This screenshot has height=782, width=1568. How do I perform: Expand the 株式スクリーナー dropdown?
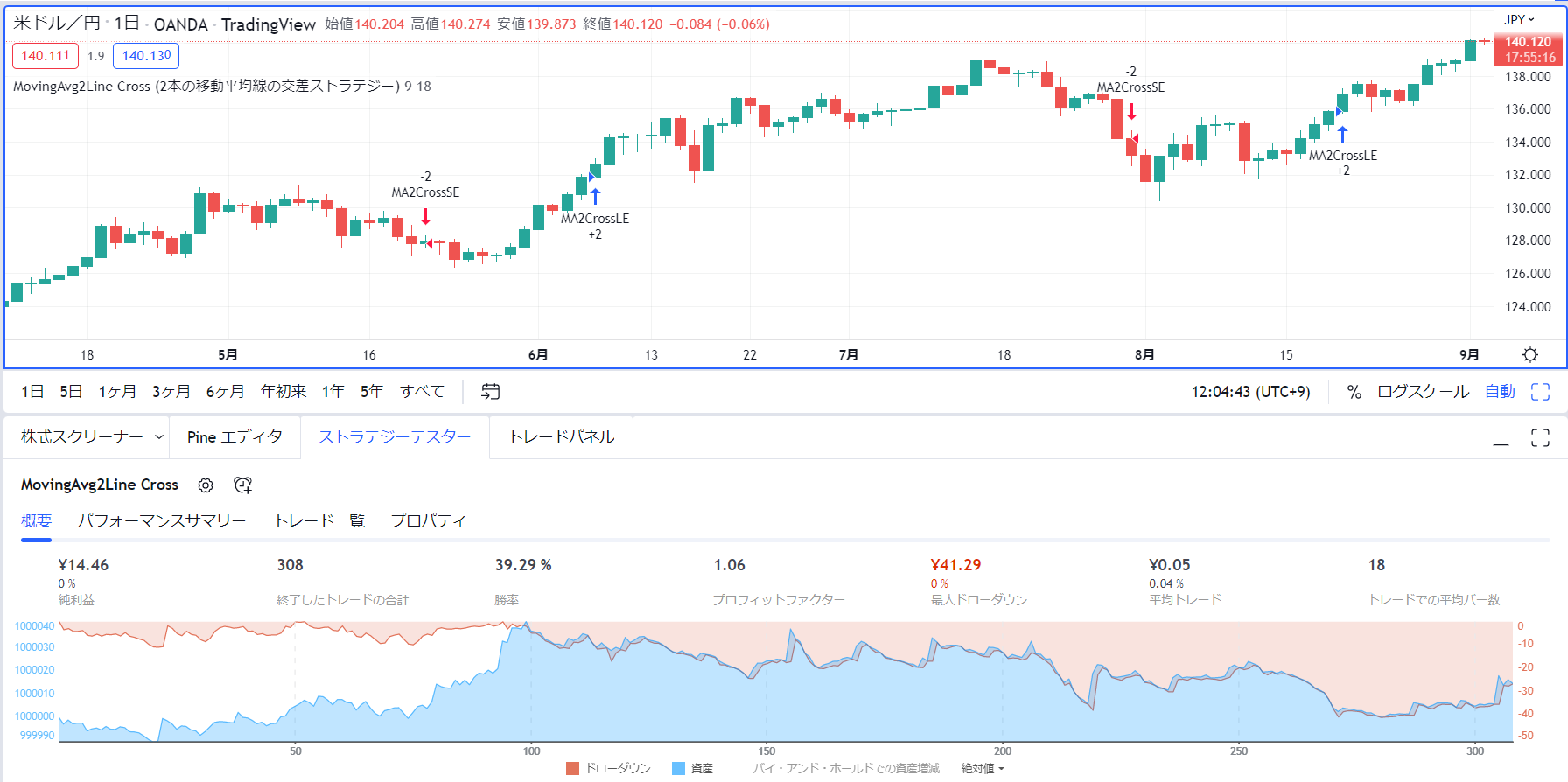(158, 436)
